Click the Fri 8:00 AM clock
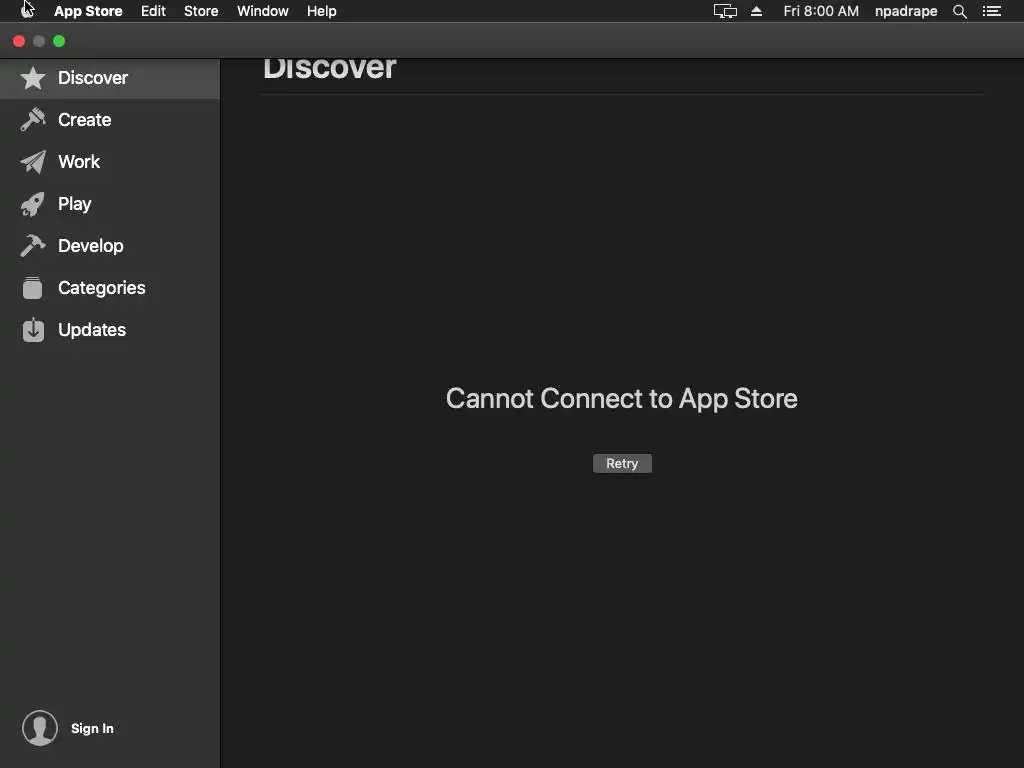This screenshot has height=768, width=1024. pos(821,11)
